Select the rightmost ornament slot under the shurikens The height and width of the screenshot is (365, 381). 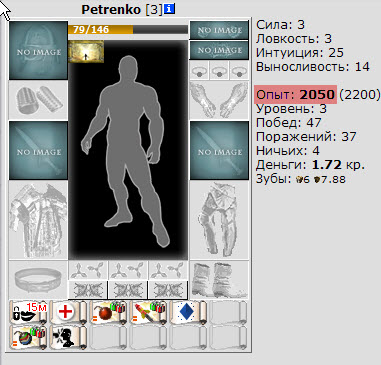tap(168, 290)
